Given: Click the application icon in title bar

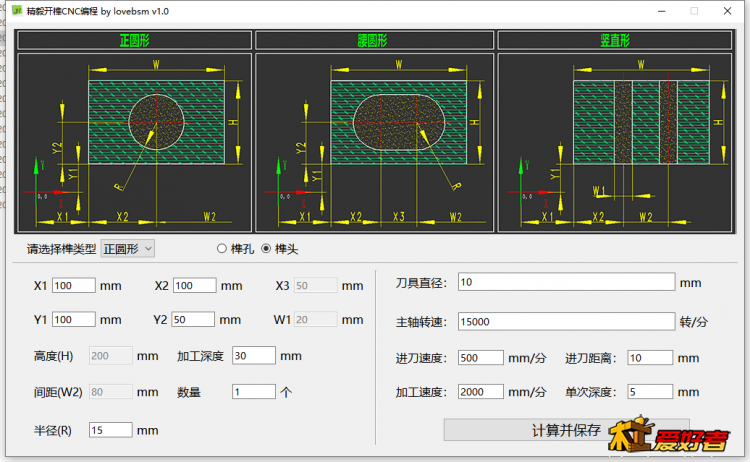Looking at the screenshot, I should coord(17,11).
